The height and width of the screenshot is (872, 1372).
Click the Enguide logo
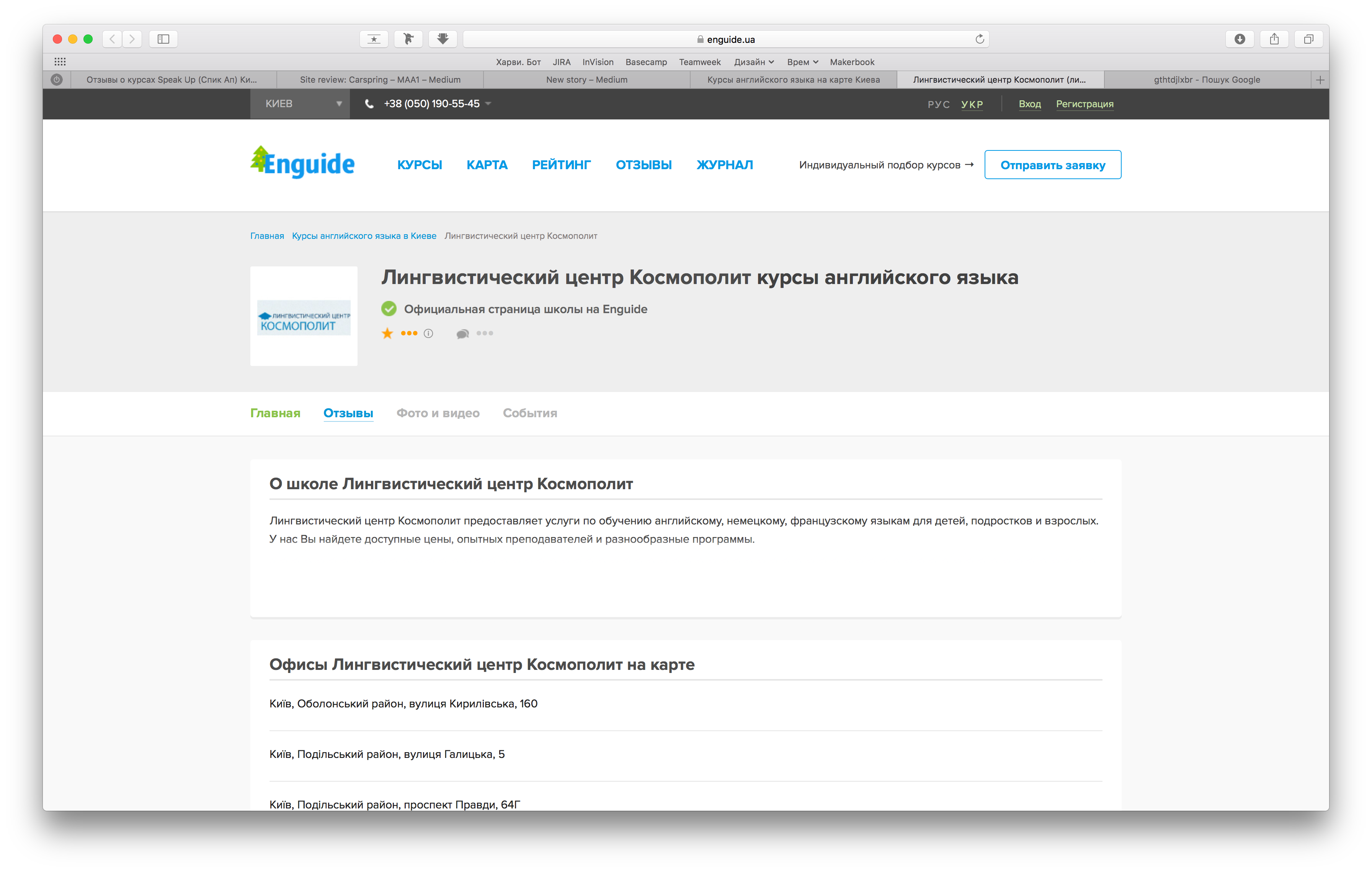coord(302,163)
